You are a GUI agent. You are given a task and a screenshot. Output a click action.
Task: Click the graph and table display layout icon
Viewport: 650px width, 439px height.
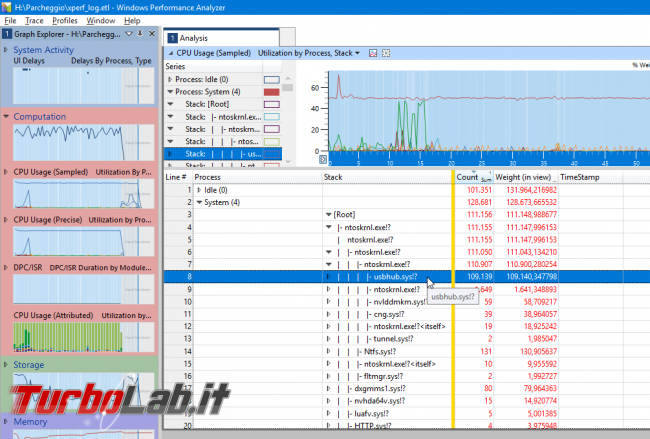[373, 53]
